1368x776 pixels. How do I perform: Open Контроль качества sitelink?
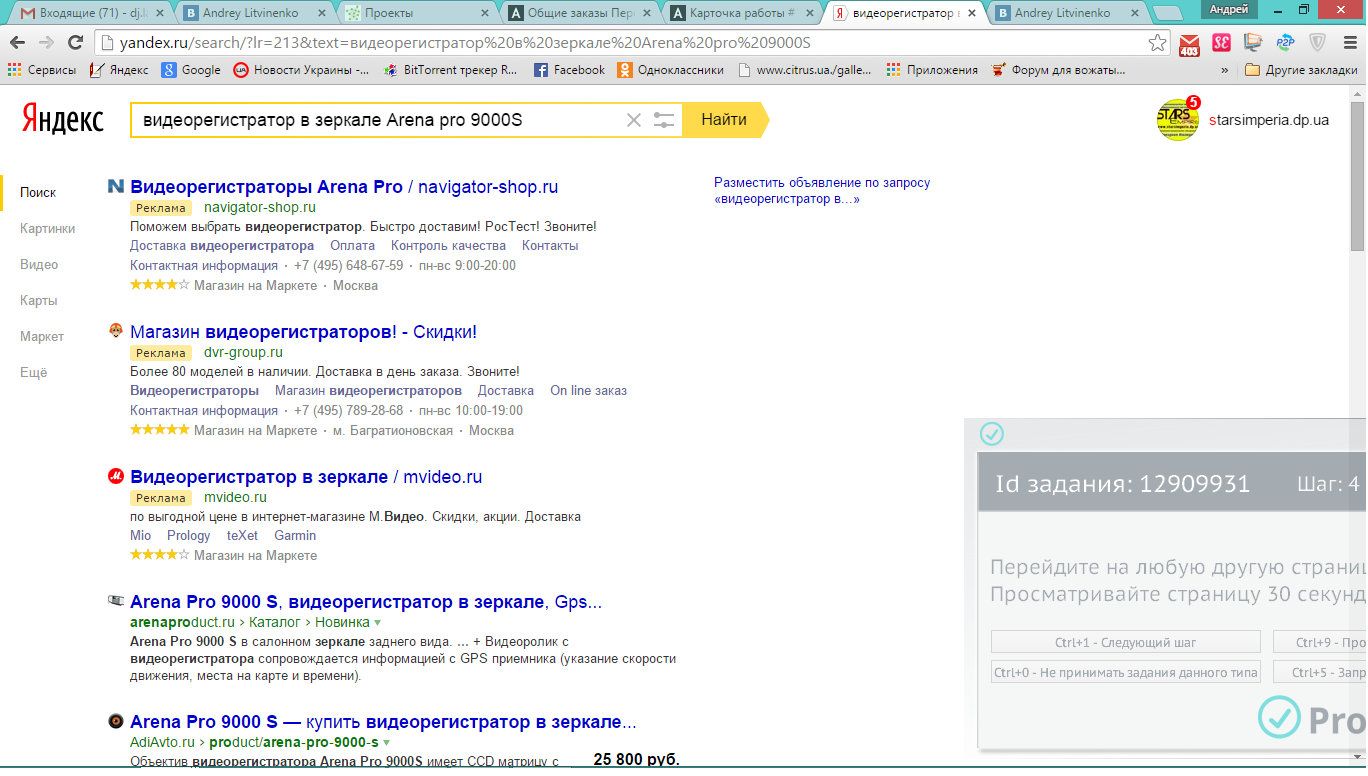click(x=448, y=245)
